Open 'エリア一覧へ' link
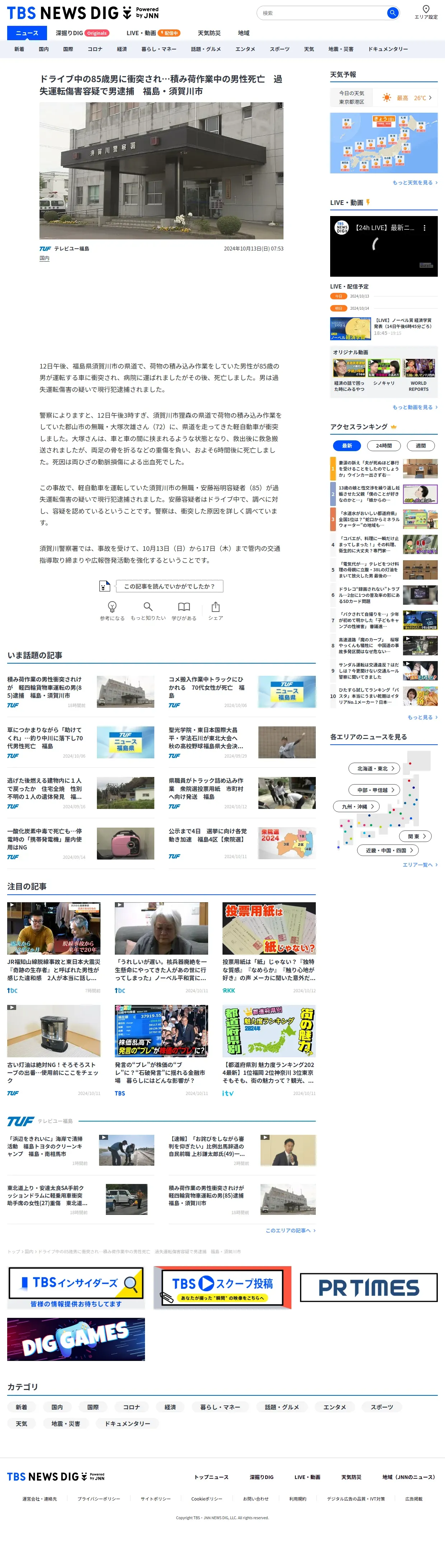This screenshot has height=1568, width=445. coord(420,864)
